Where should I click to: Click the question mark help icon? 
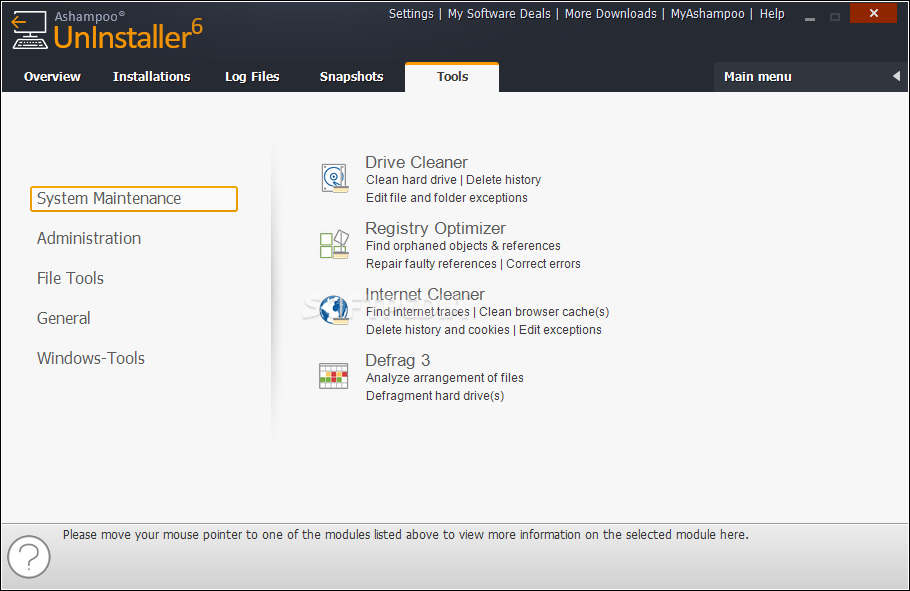pyautogui.click(x=29, y=557)
